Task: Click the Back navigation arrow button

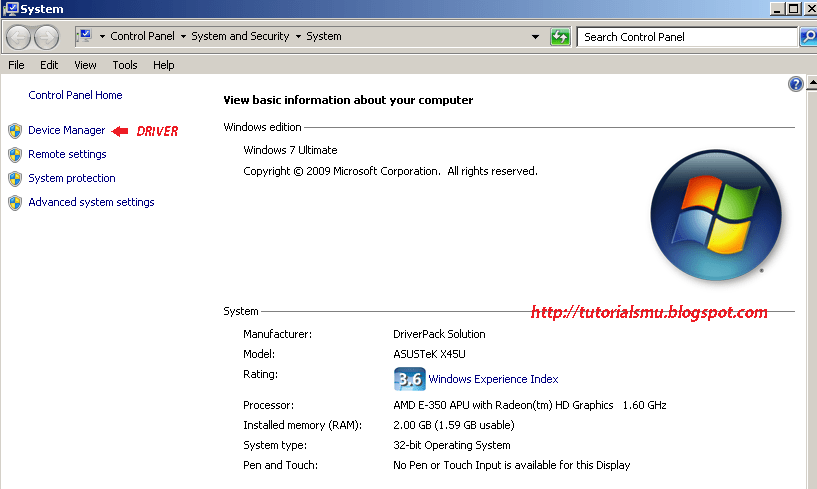Action: coord(19,37)
